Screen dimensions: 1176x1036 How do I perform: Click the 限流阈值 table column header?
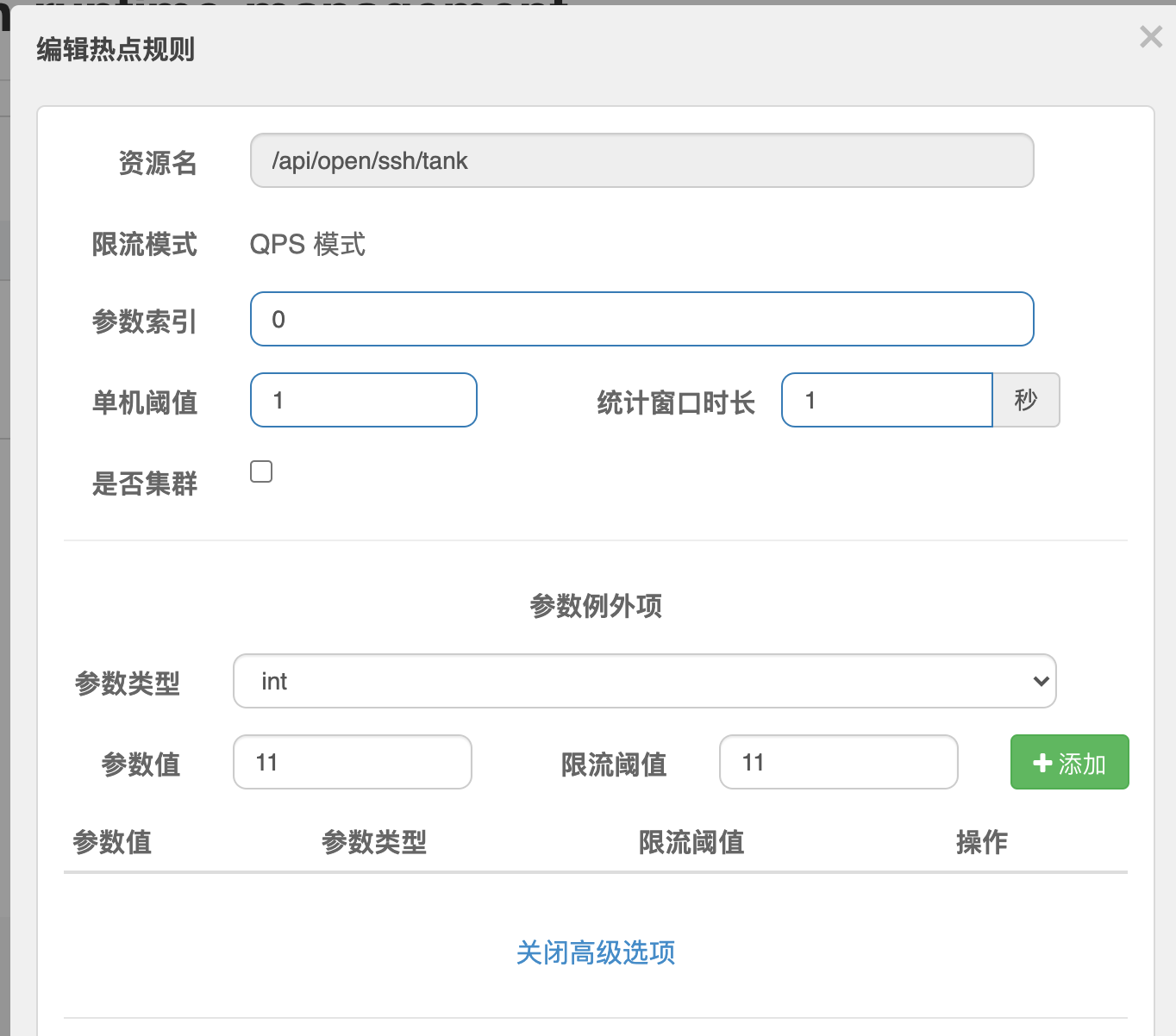(x=691, y=842)
